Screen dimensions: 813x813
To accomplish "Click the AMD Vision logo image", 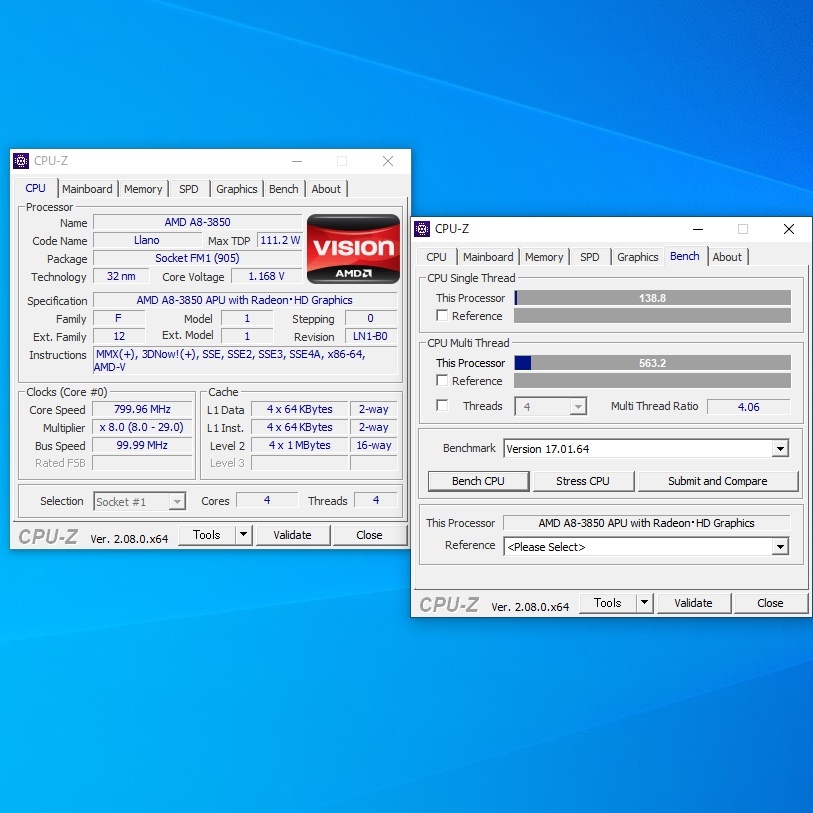I will click(x=353, y=249).
